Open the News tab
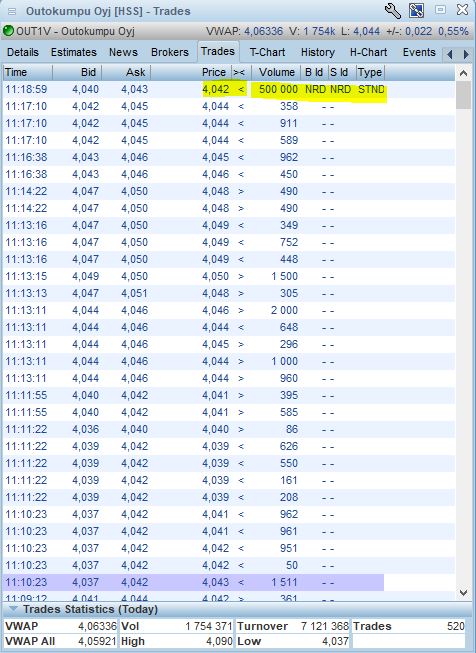The image size is (476, 653). click(123, 52)
